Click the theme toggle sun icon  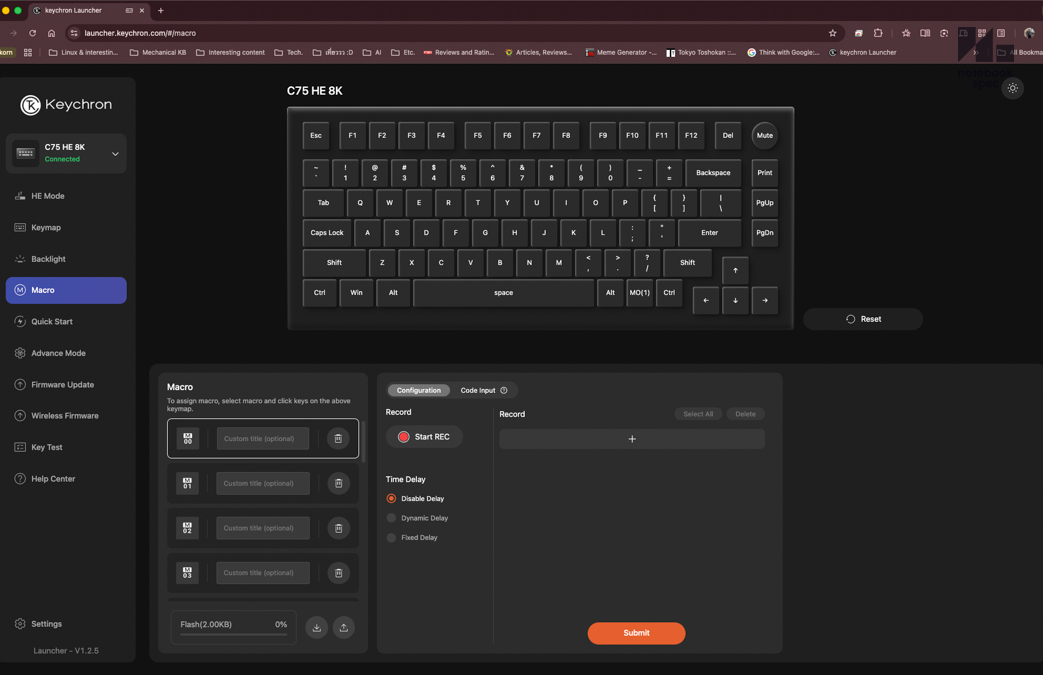1012,88
